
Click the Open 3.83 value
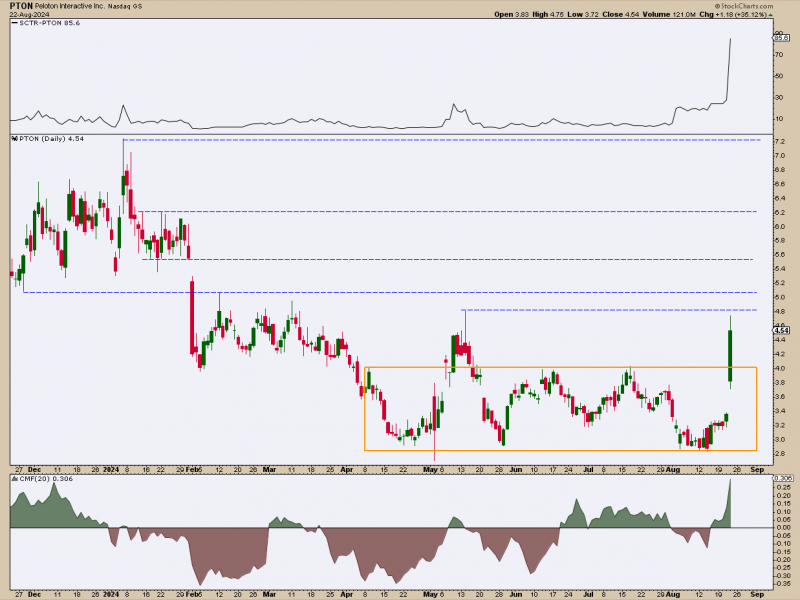pos(511,14)
